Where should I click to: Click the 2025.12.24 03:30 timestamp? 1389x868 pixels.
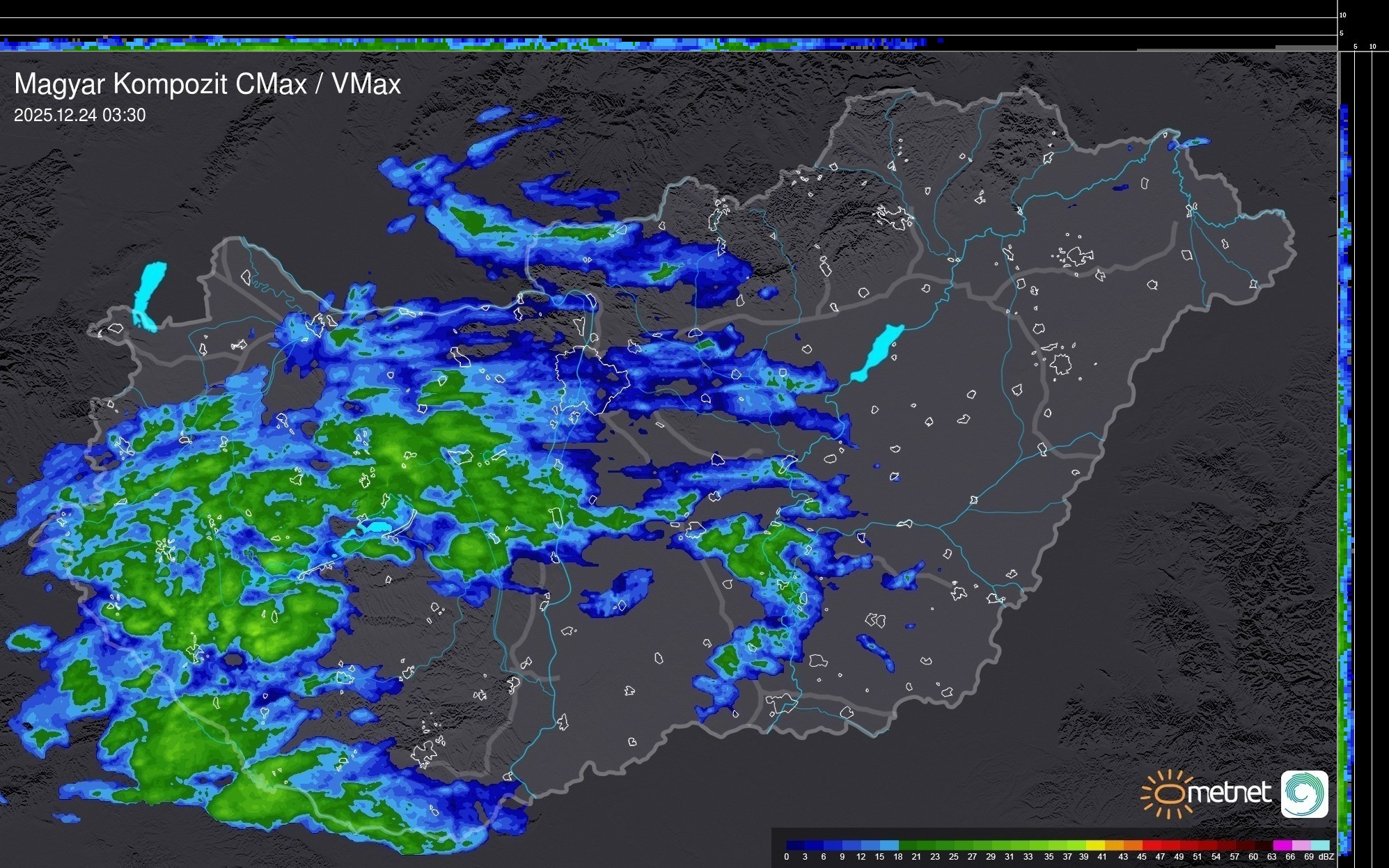click(80, 116)
